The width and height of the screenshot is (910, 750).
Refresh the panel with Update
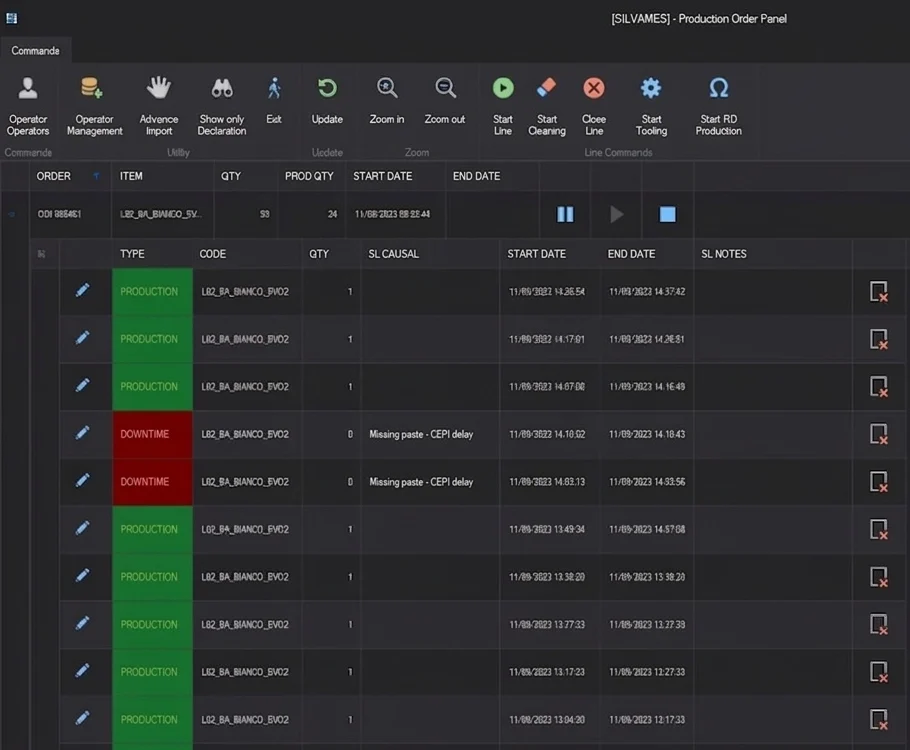(x=327, y=100)
